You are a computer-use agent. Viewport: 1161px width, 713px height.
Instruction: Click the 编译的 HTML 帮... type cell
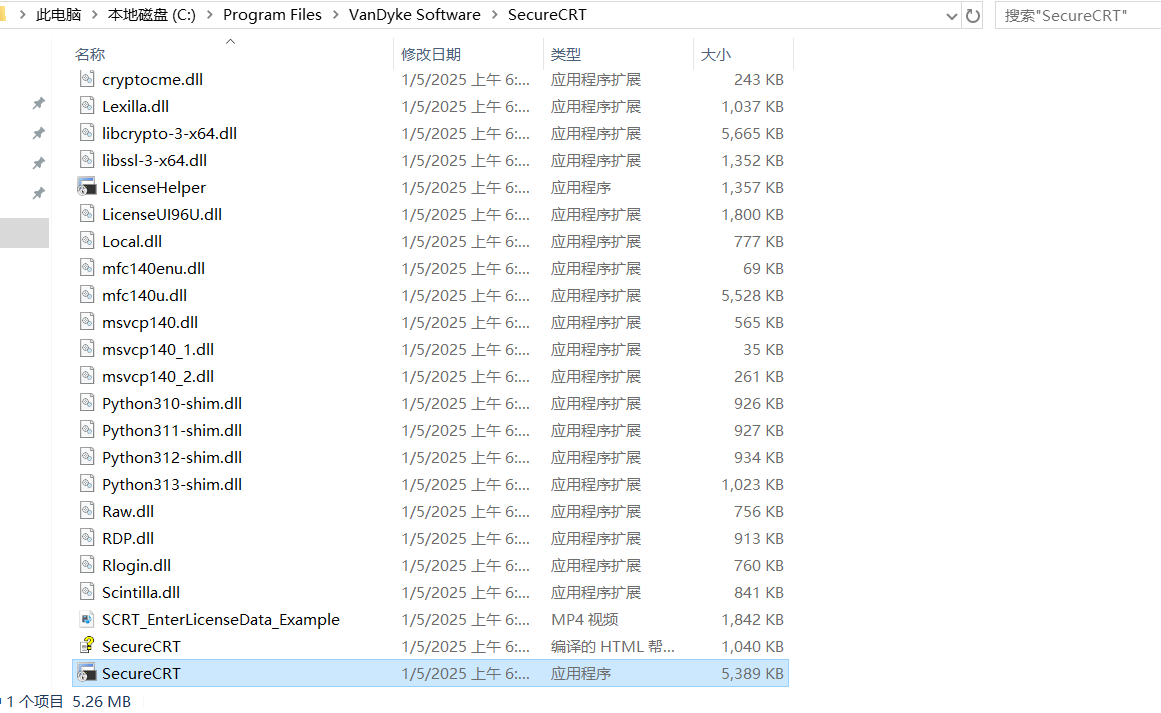613,646
